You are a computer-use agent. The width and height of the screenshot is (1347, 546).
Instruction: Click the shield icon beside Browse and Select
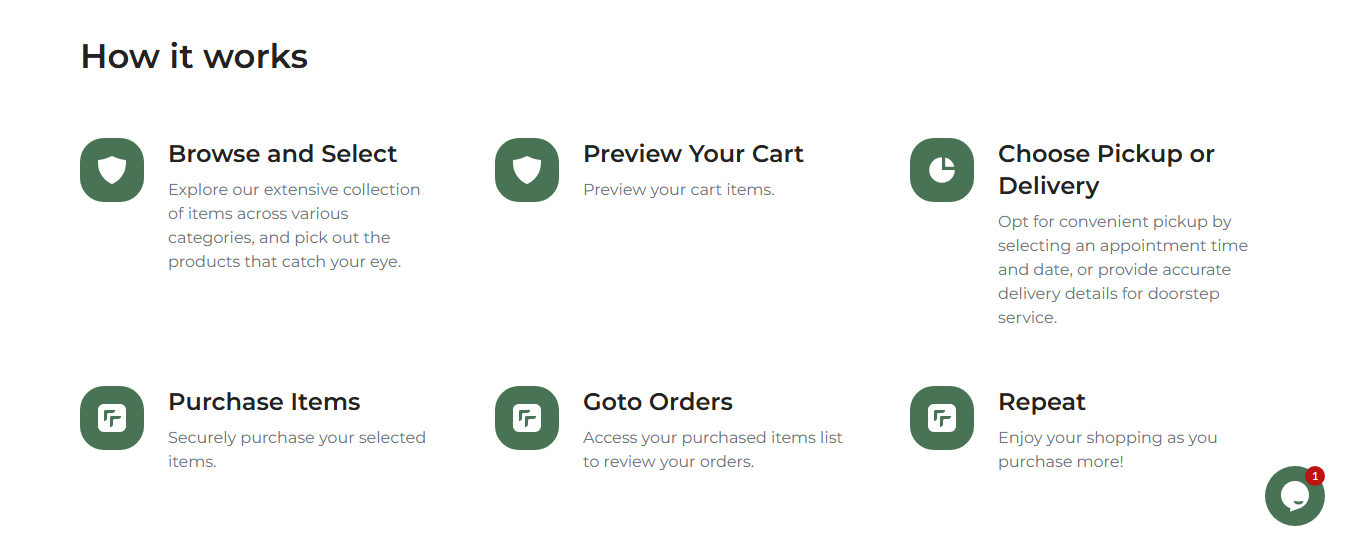tap(112, 170)
